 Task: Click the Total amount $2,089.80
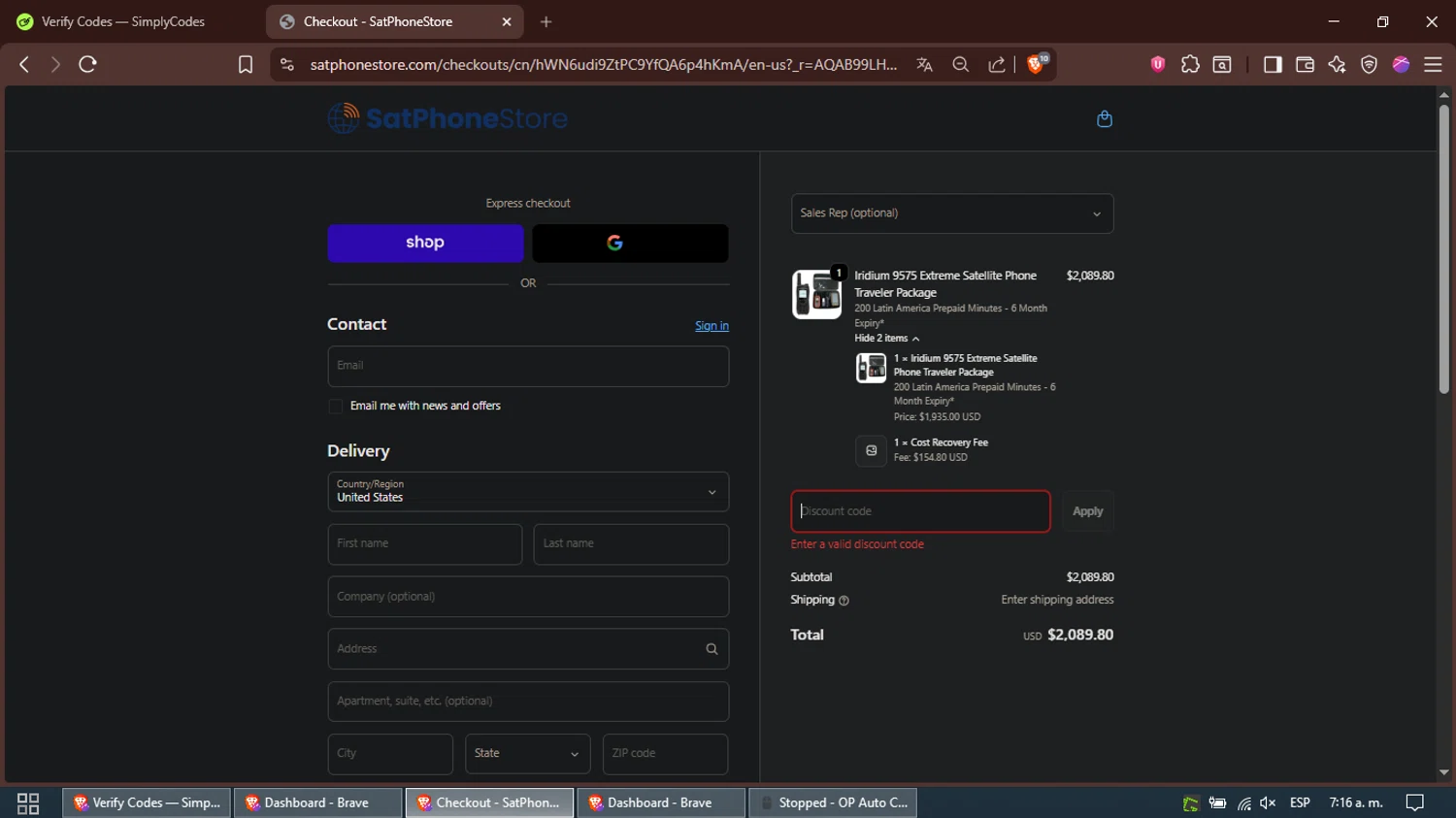(1080, 635)
